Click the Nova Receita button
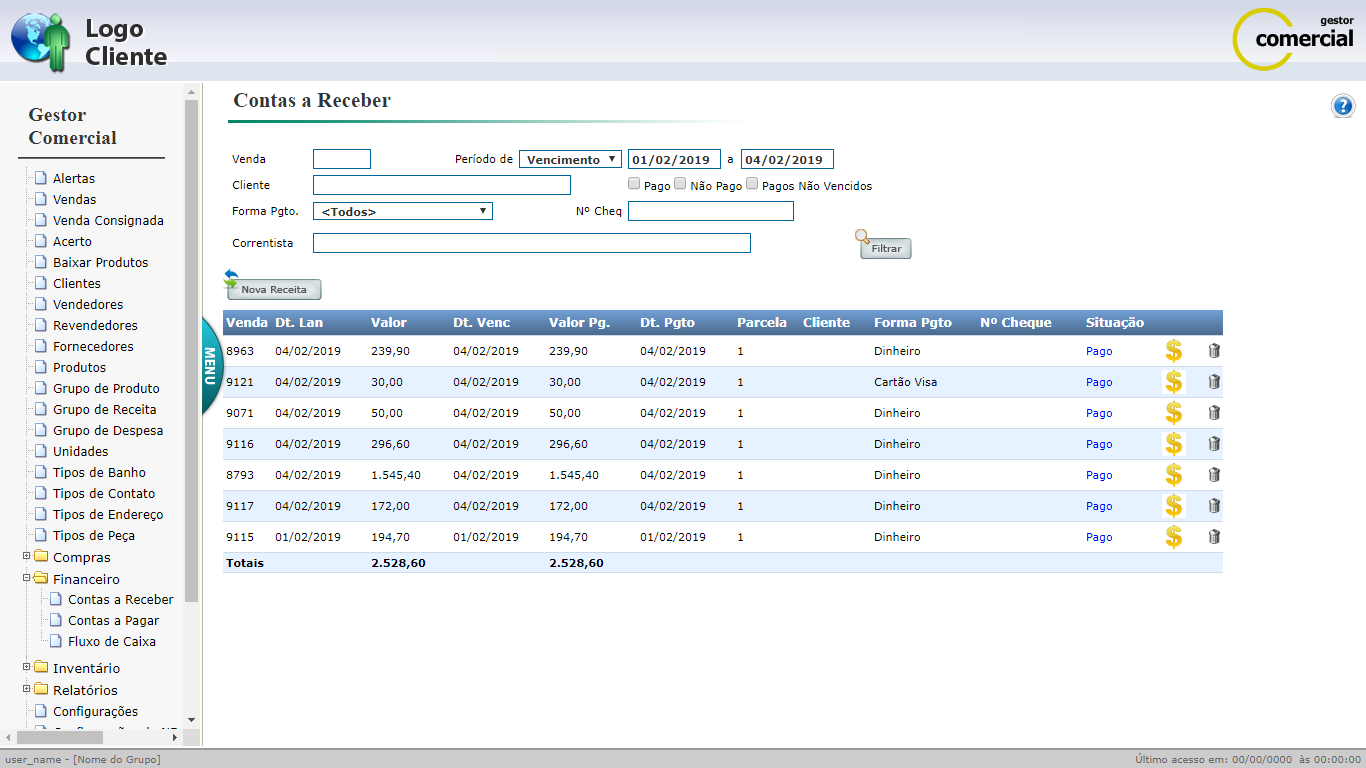Screen dimensions: 1366x768 click(274, 289)
